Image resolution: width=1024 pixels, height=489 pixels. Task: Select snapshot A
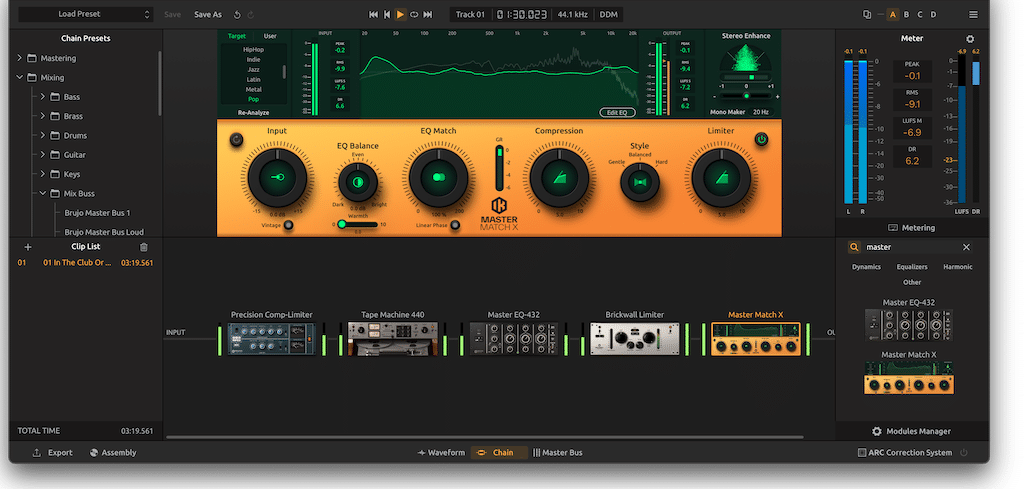click(x=892, y=14)
